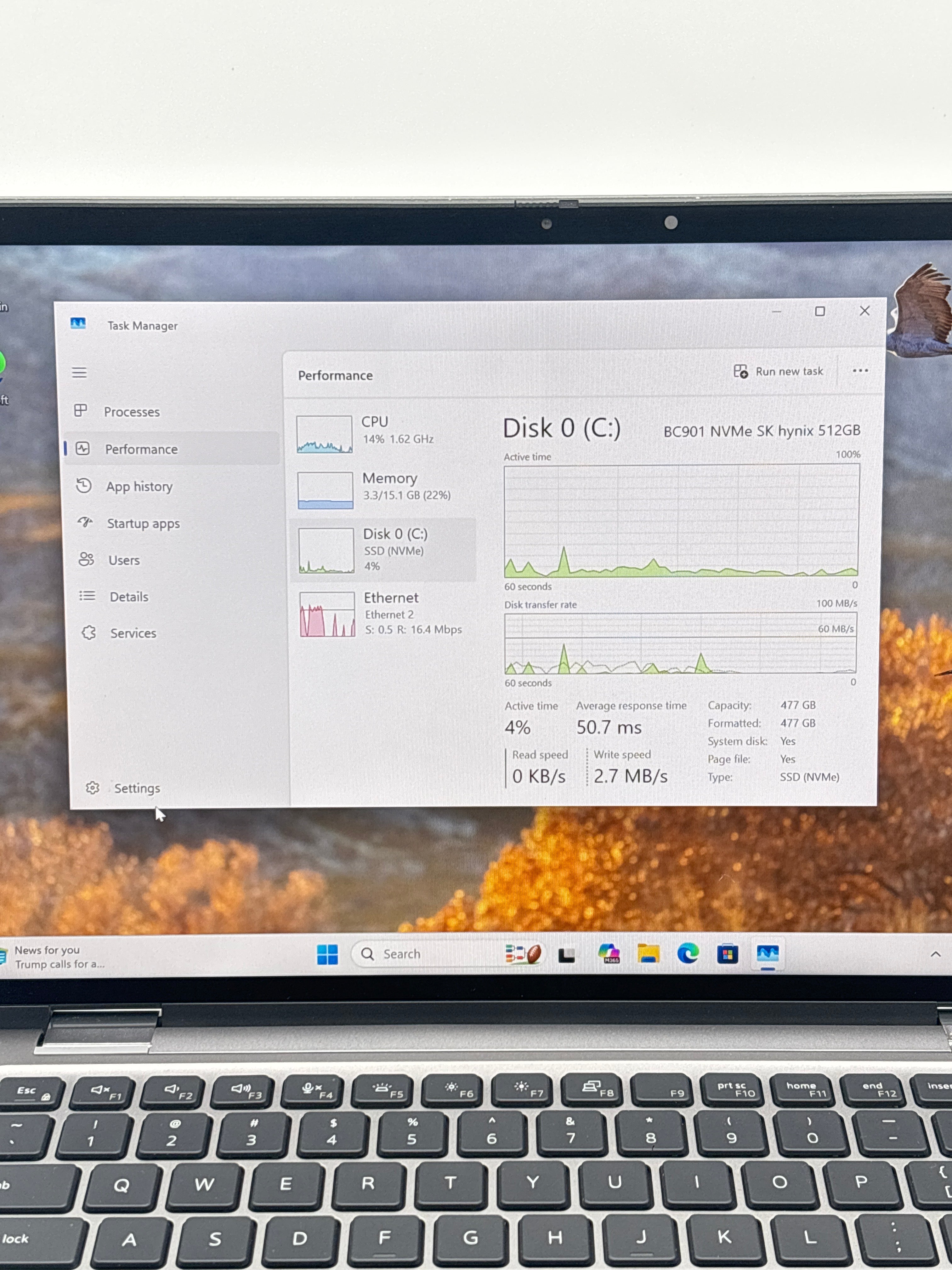The width and height of the screenshot is (952, 1270).
Task: Click the CPU 14% 1.62 GHz text
Action: [398, 439]
